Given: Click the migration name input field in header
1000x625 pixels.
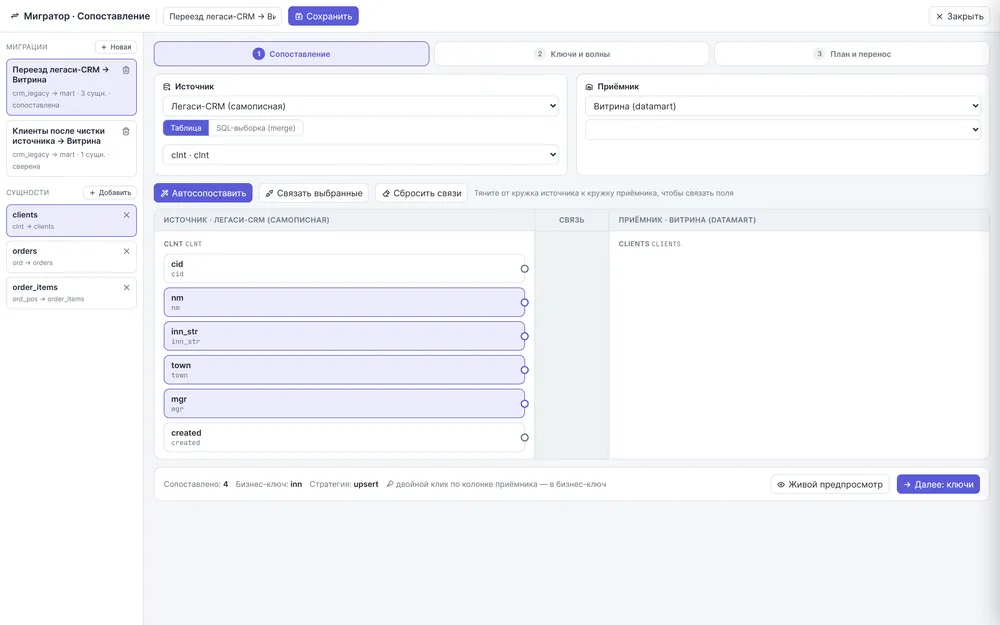Looking at the screenshot, I should pos(222,17).
